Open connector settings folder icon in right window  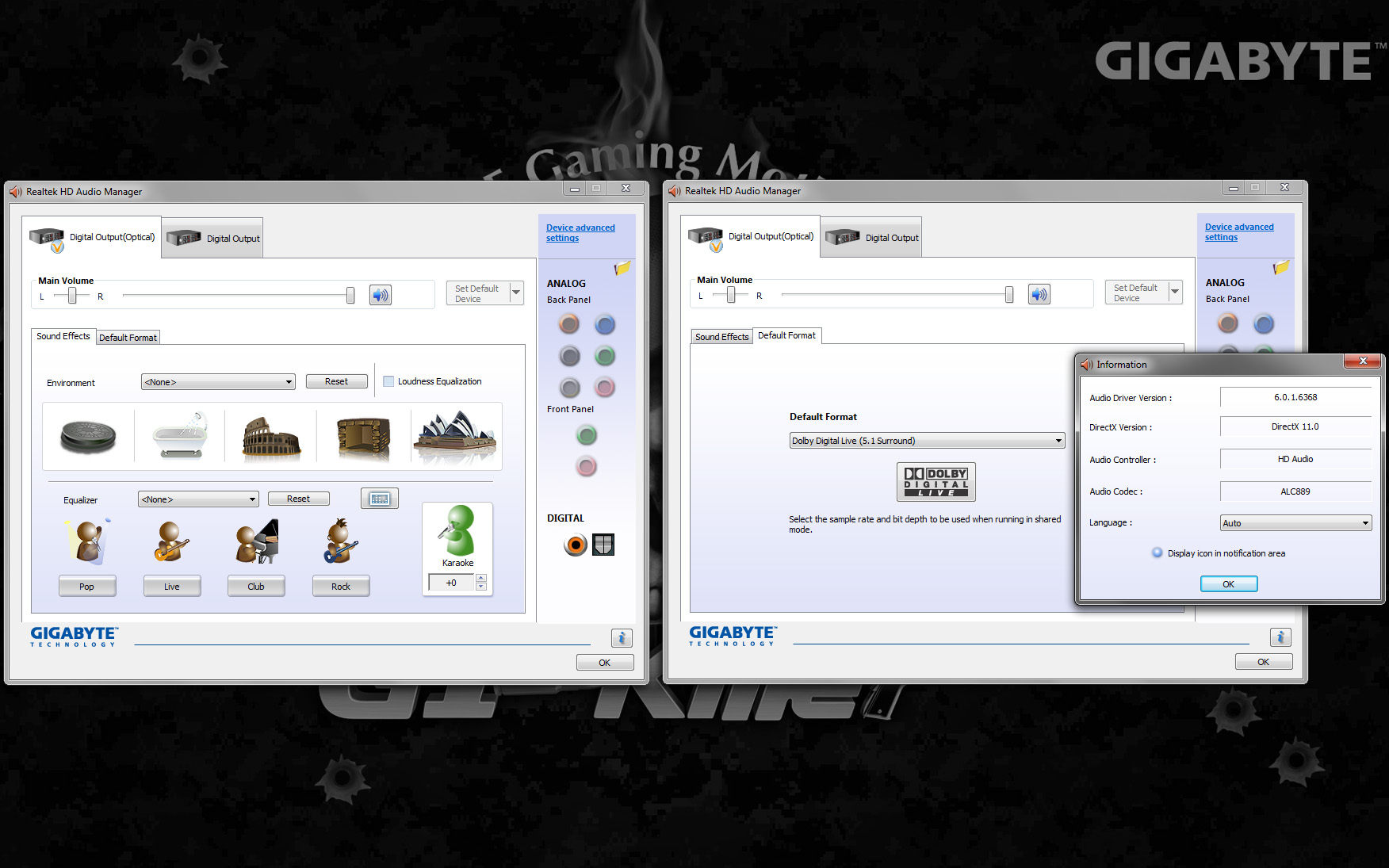coord(1282,267)
